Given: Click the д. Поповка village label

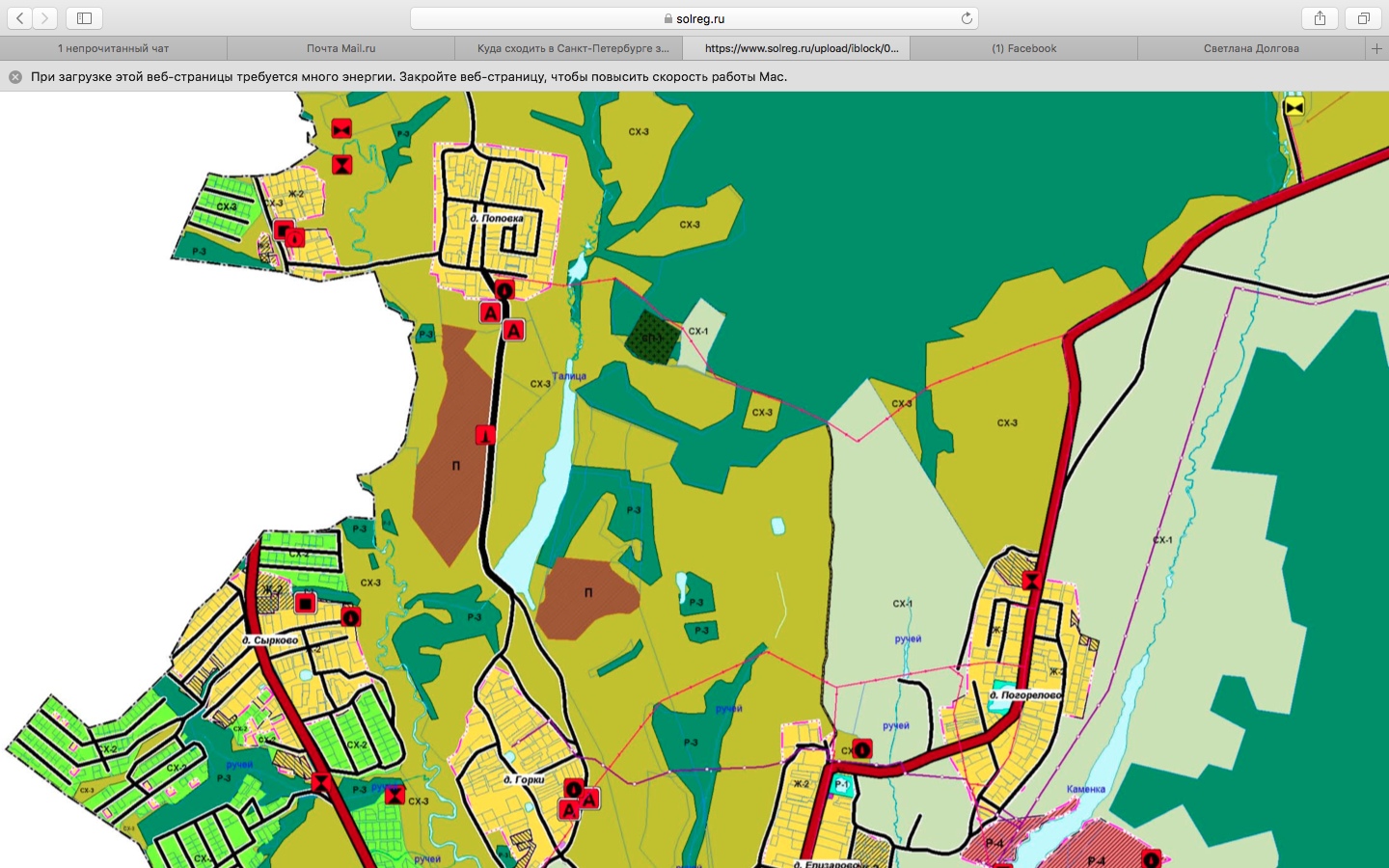Looking at the screenshot, I should tap(497, 219).
